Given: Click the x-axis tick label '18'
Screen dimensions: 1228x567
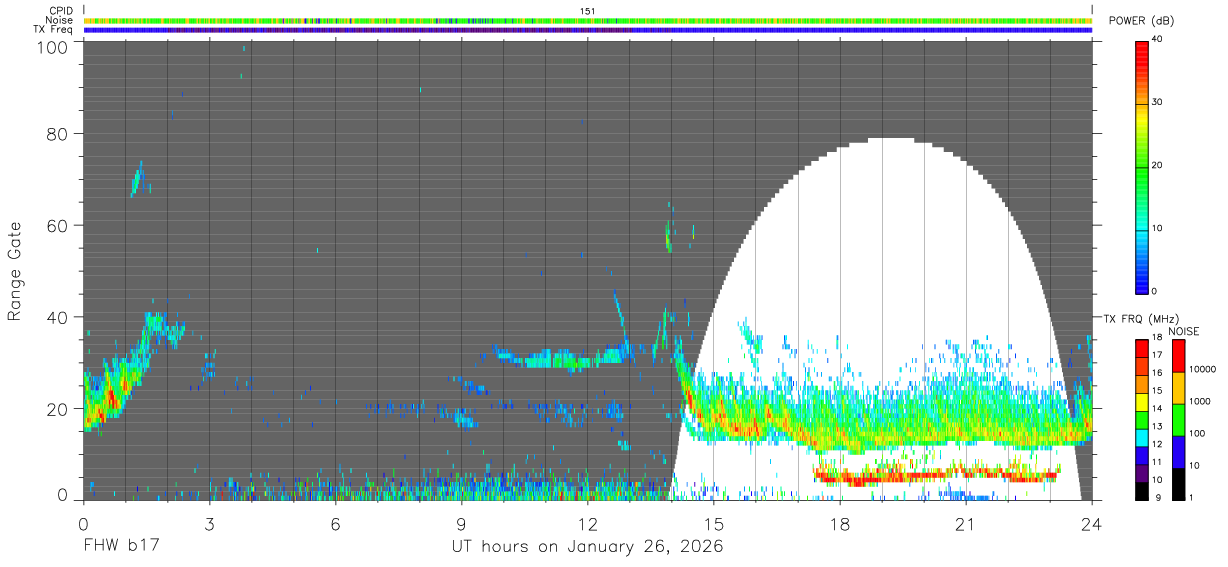Looking at the screenshot, I should [840, 523].
